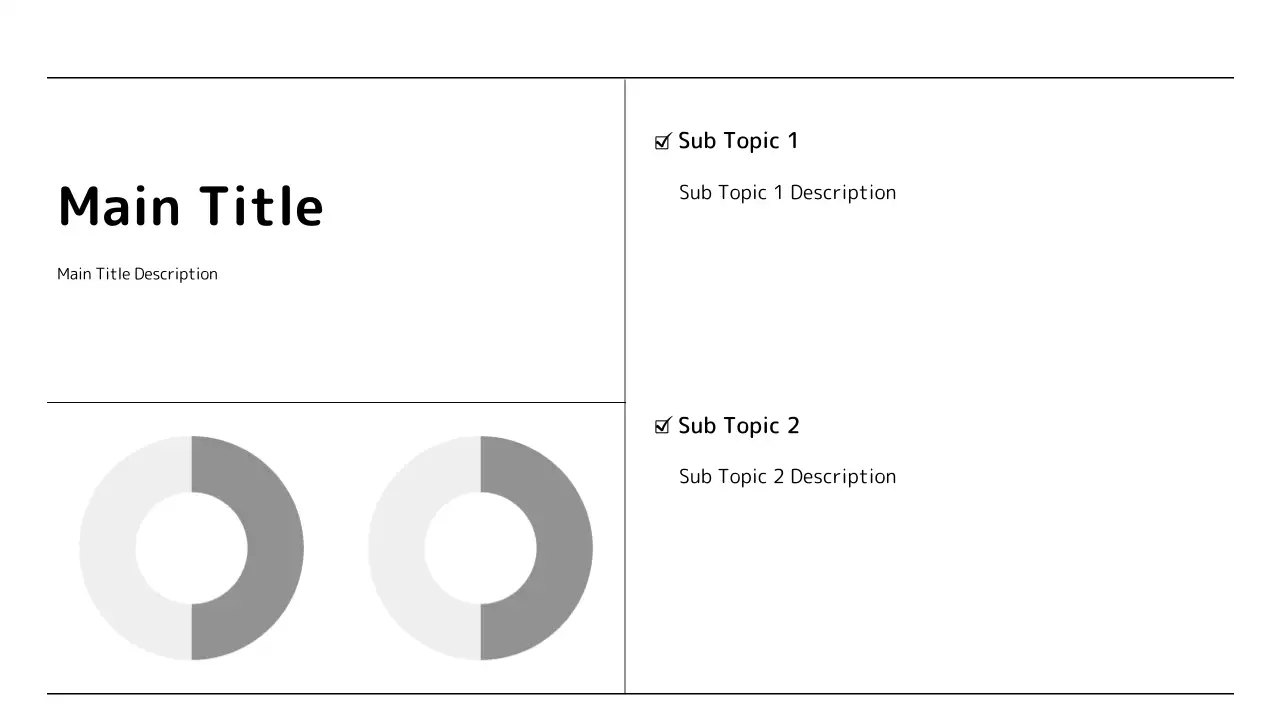
Task: Select dark gray half of left donut chart
Action: pos(274,548)
